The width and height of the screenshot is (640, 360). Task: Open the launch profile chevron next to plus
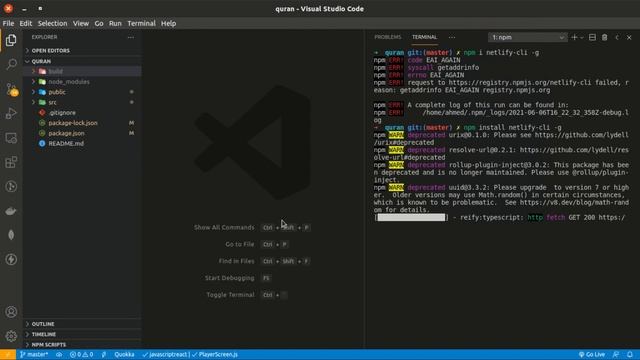(x=582, y=38)
